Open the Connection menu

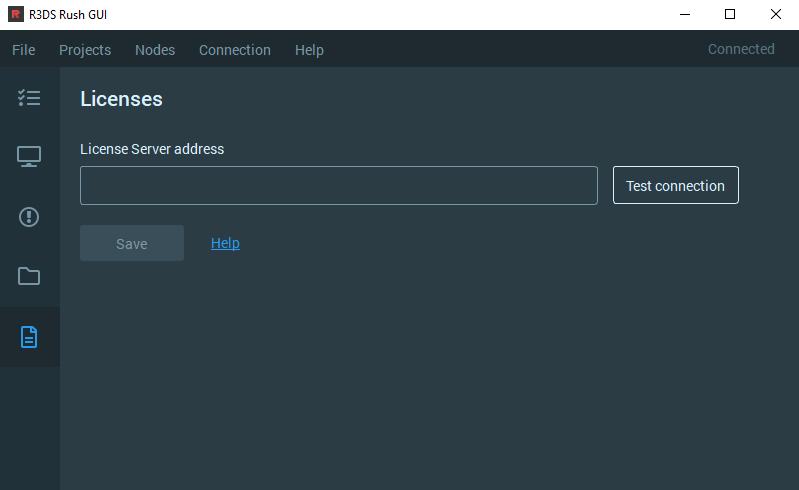(x=235, y=50)
